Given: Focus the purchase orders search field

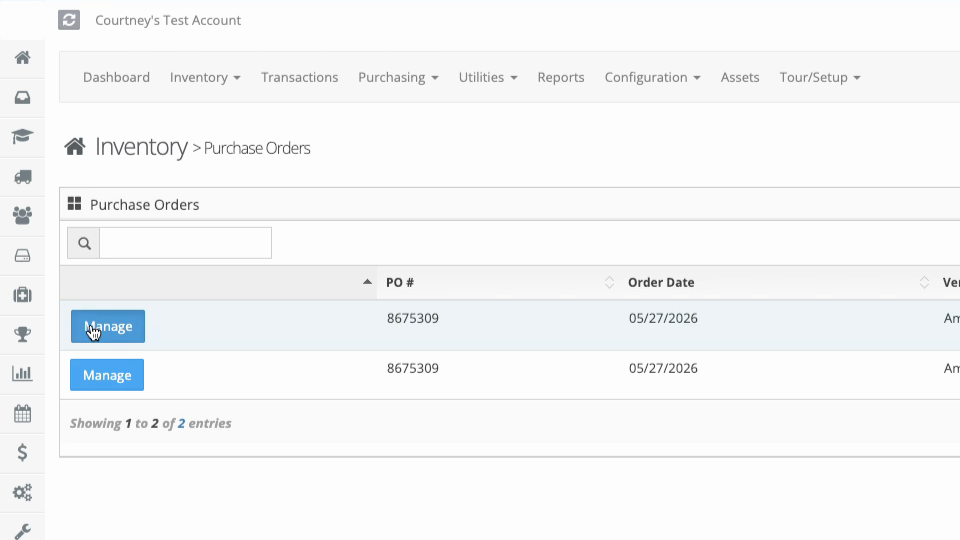Looking at the screenshot, I should point(186,243).
